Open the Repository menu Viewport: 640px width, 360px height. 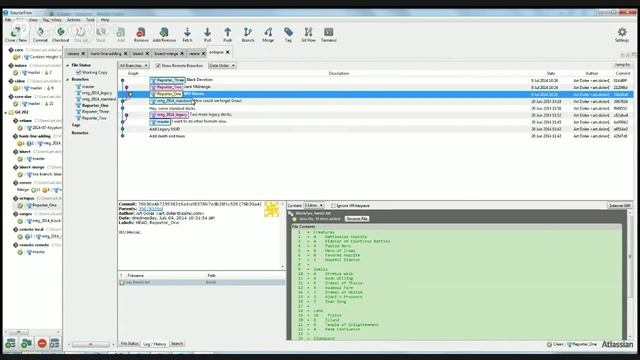[x=52, y=20]
